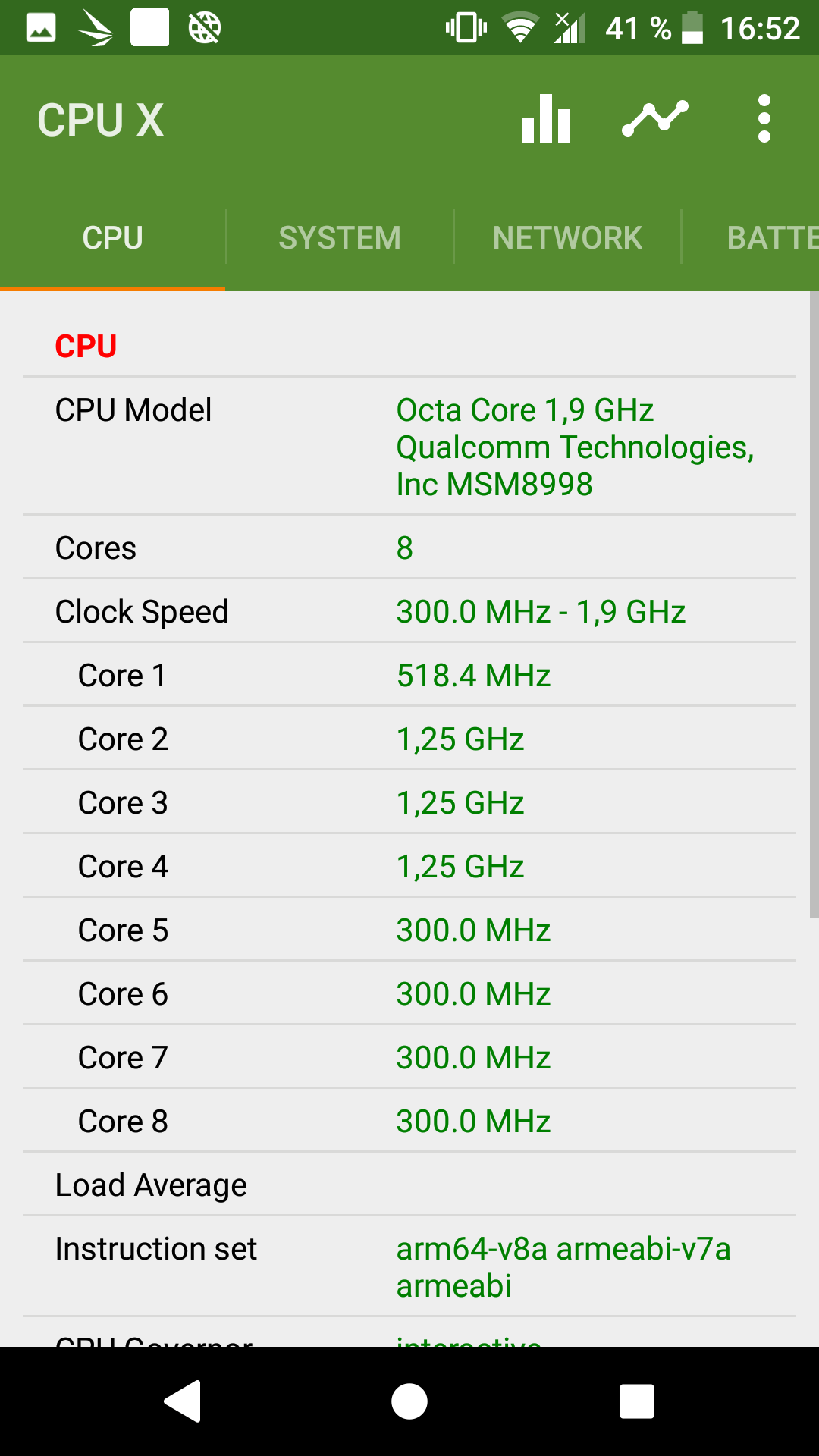Tap the Android home circle button
819x1456 pixels.
pos(409,1401)
